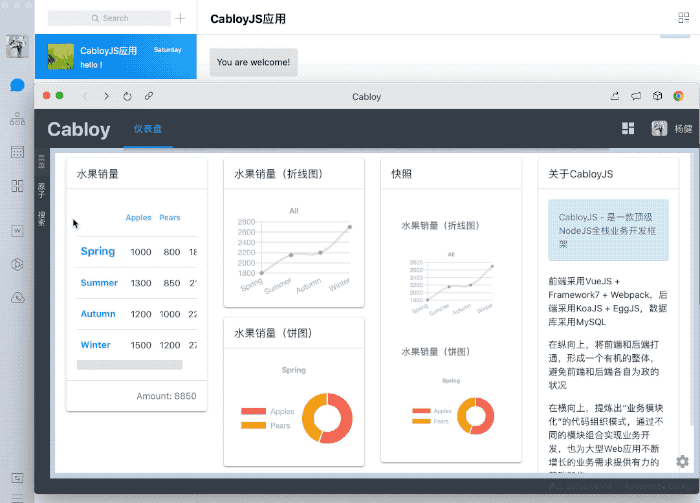Screen dimensions: 700x503
Task: Click the dashboard vertical scrollbar
Action: click(x=692, y=290)
